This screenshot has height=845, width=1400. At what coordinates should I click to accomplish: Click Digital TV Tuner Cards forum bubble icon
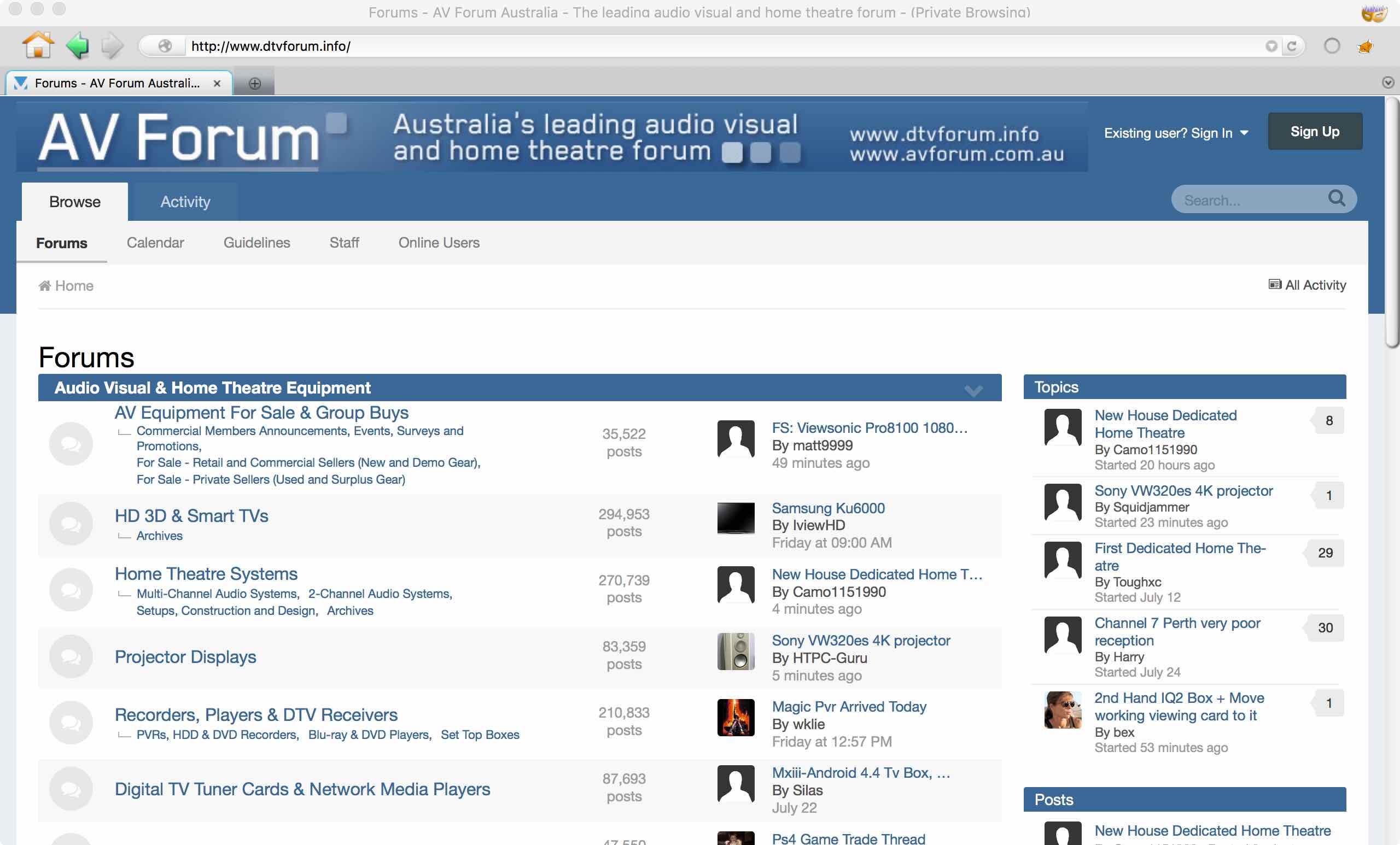tap(71, 788)
